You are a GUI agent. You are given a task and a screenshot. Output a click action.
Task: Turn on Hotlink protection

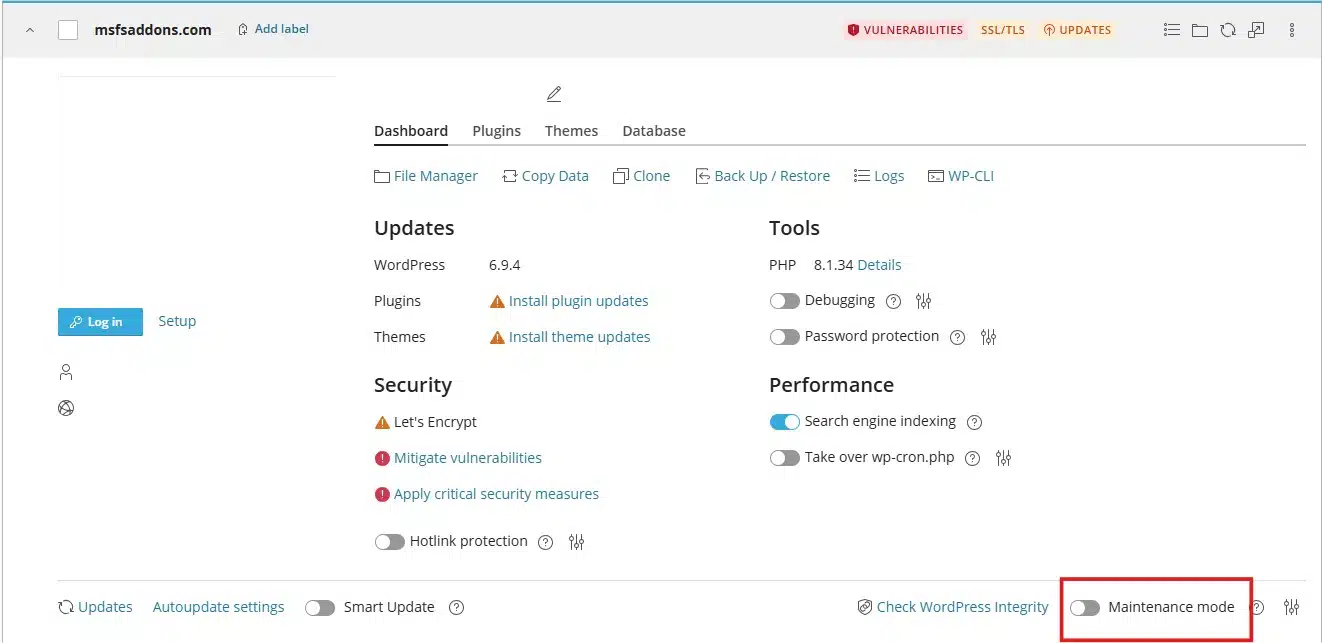pyautogui.click(x=389, y=541)
